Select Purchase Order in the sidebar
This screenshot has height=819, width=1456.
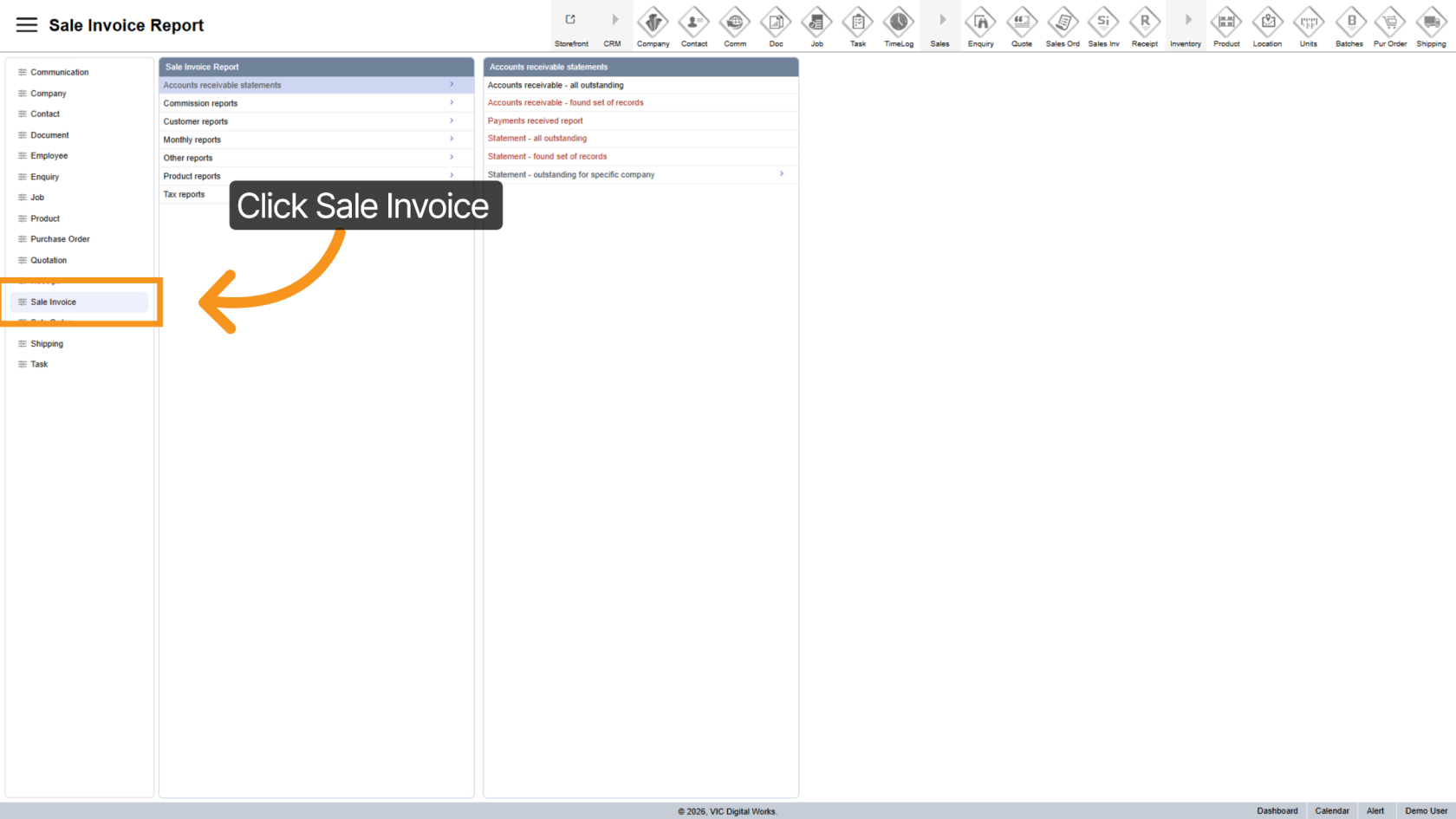click(x=60, y=239)
